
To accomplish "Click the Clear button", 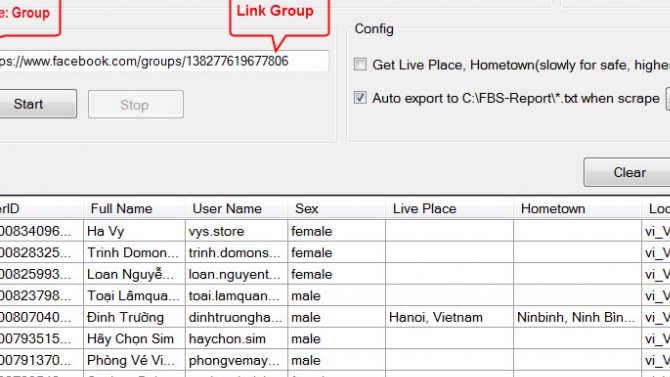I will click(x=627, y=172).
